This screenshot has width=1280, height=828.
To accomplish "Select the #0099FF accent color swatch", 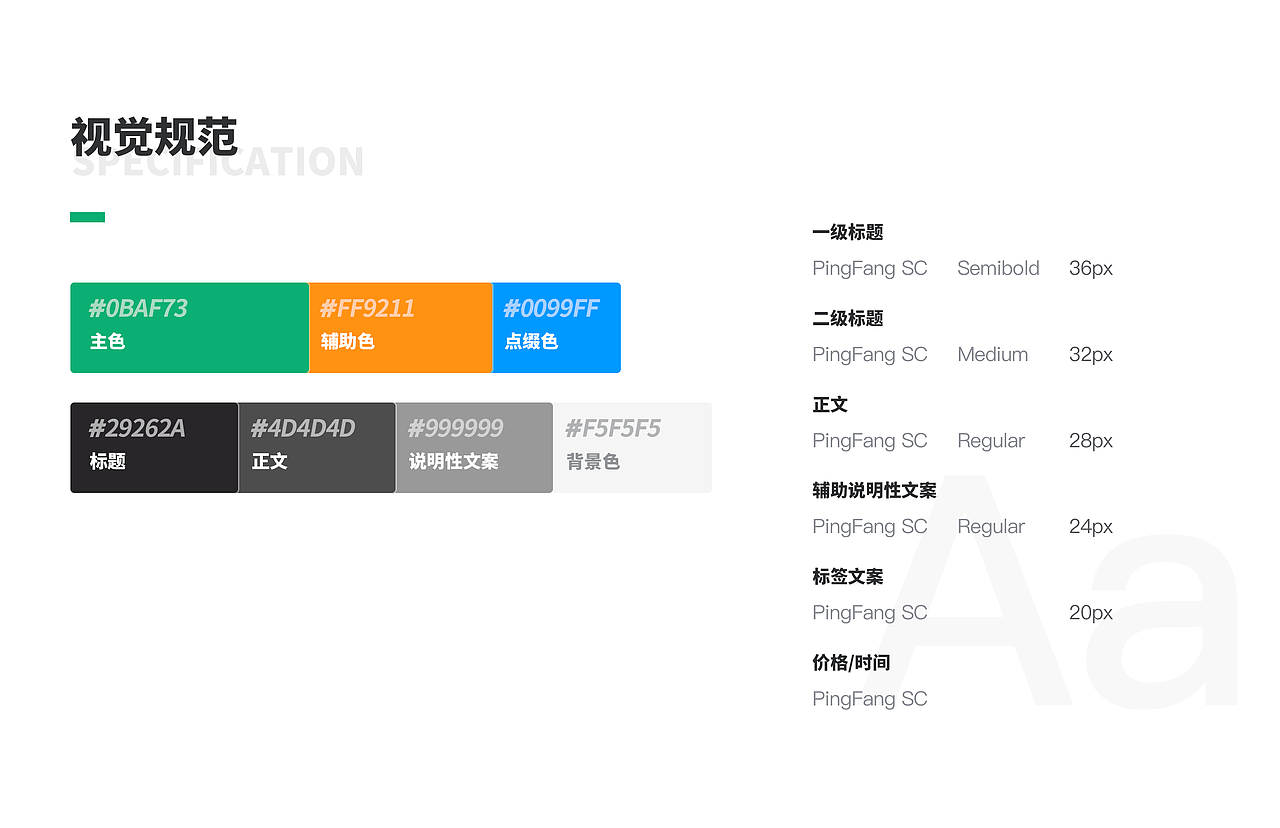I will coord(556,327).
